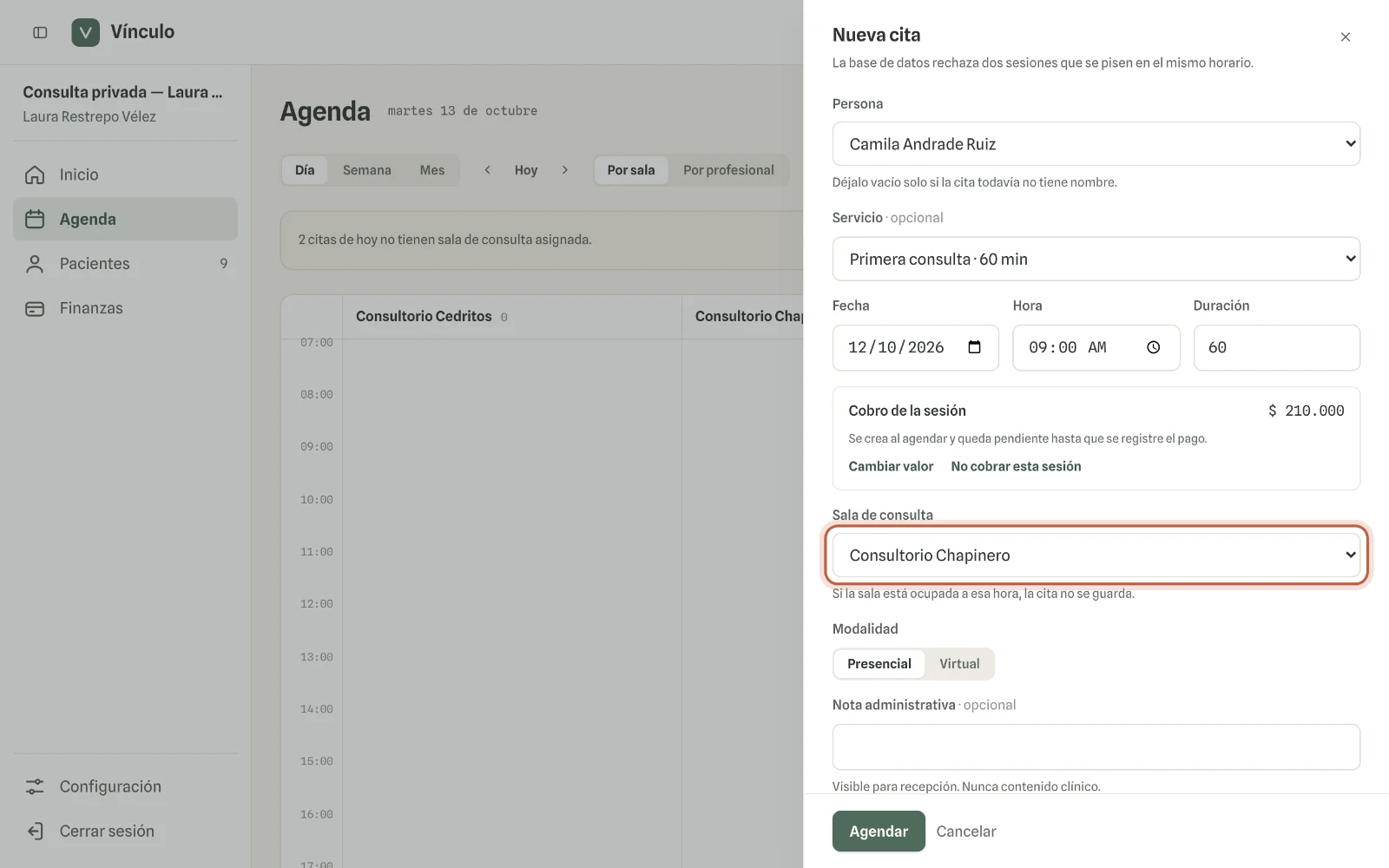The width and height of the screenshot is (1389, 868).
Task: Switch to Día view tab
Action: 305,170
